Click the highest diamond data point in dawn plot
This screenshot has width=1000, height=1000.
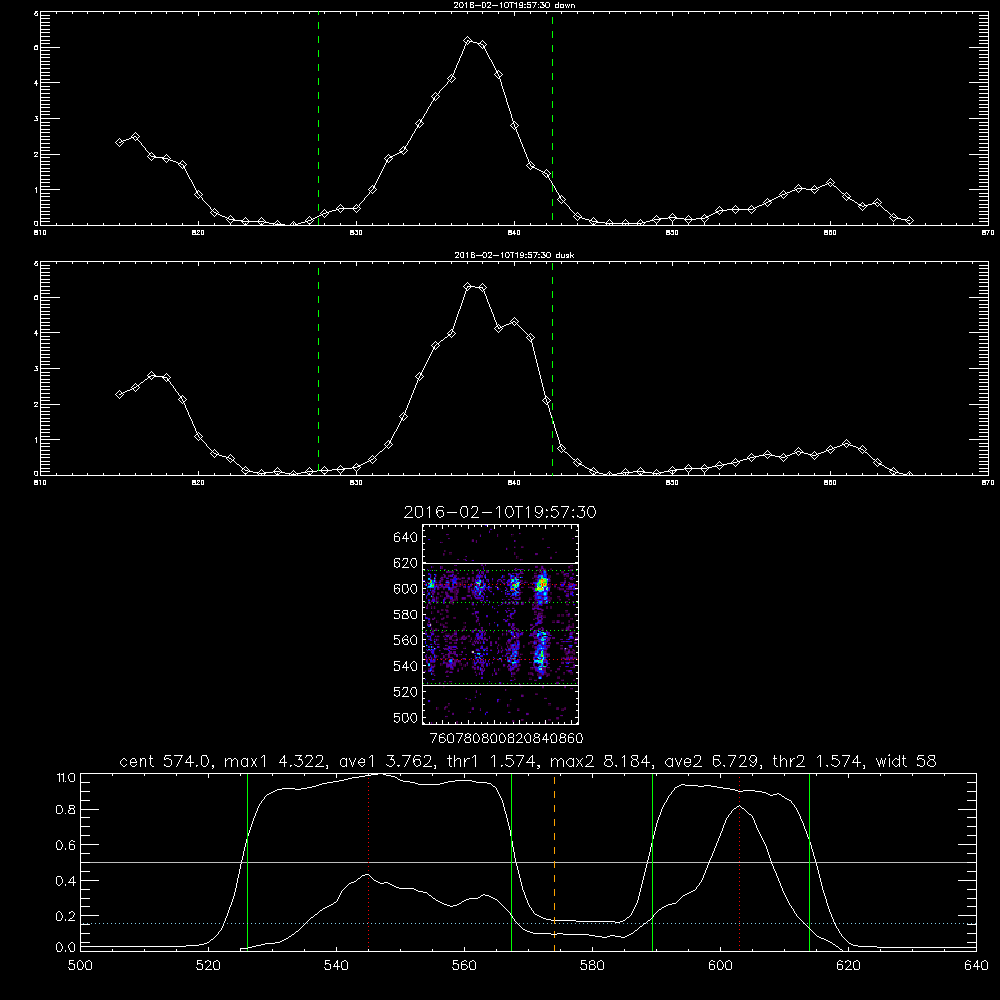tap(467, 41)
